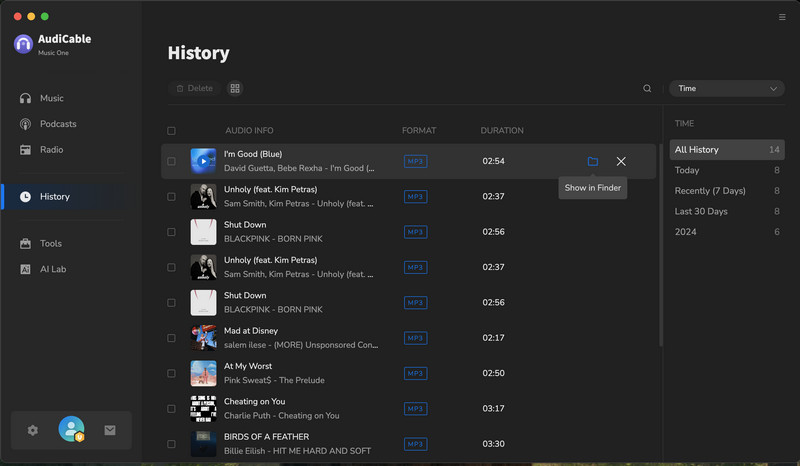
Task: Select the Mad at Disney title
Action: 251,331
